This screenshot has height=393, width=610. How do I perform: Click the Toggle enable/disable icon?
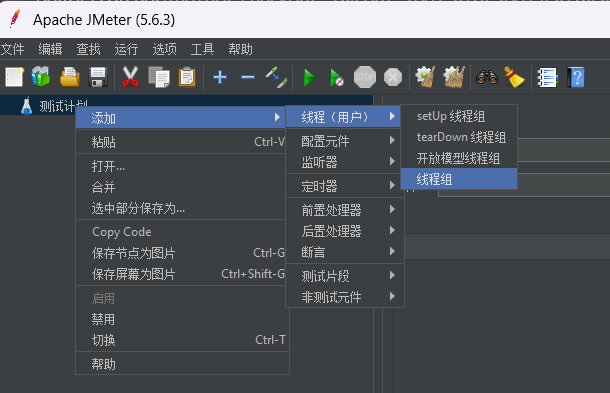pos(276,77)
